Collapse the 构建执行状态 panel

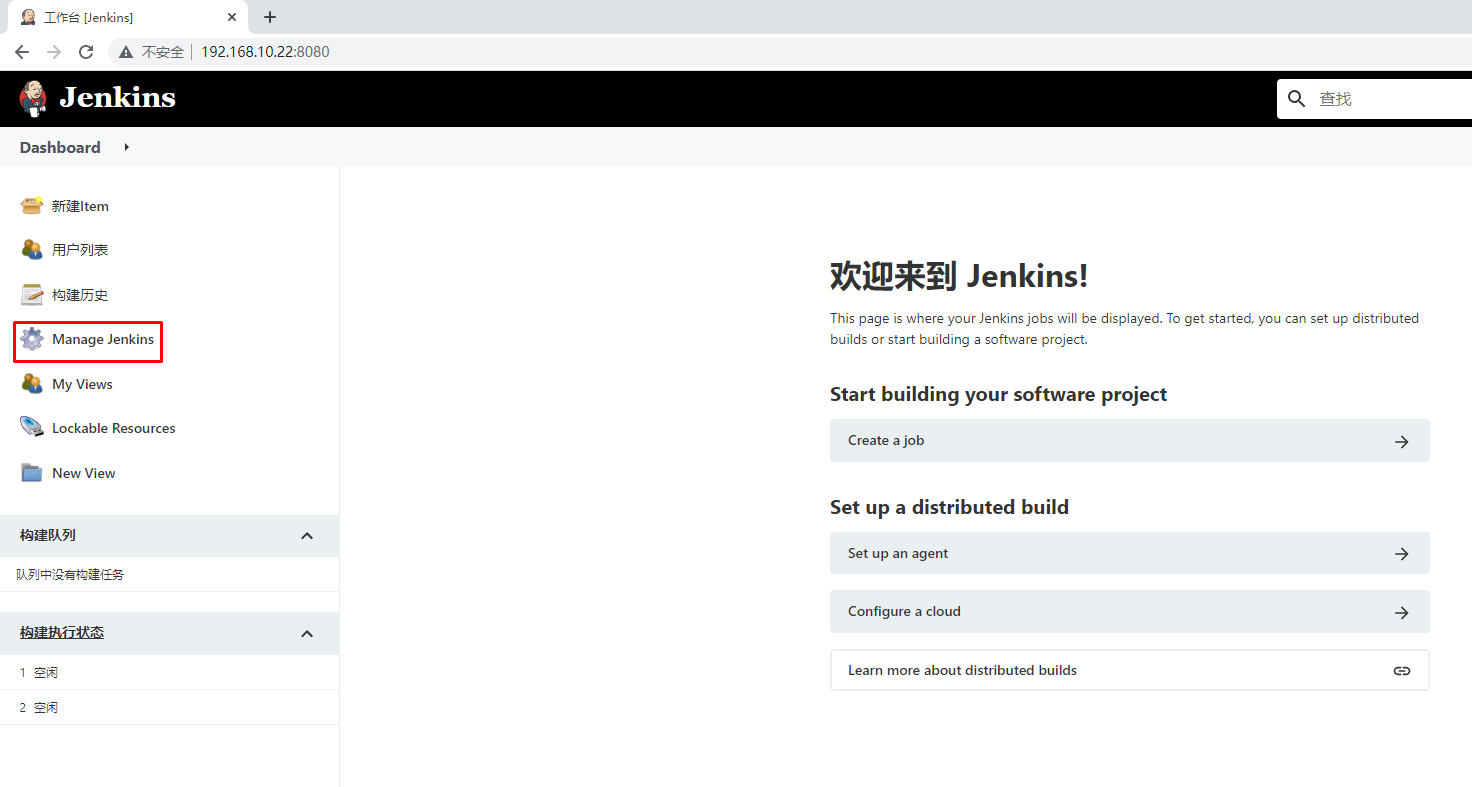click(307, 632)
